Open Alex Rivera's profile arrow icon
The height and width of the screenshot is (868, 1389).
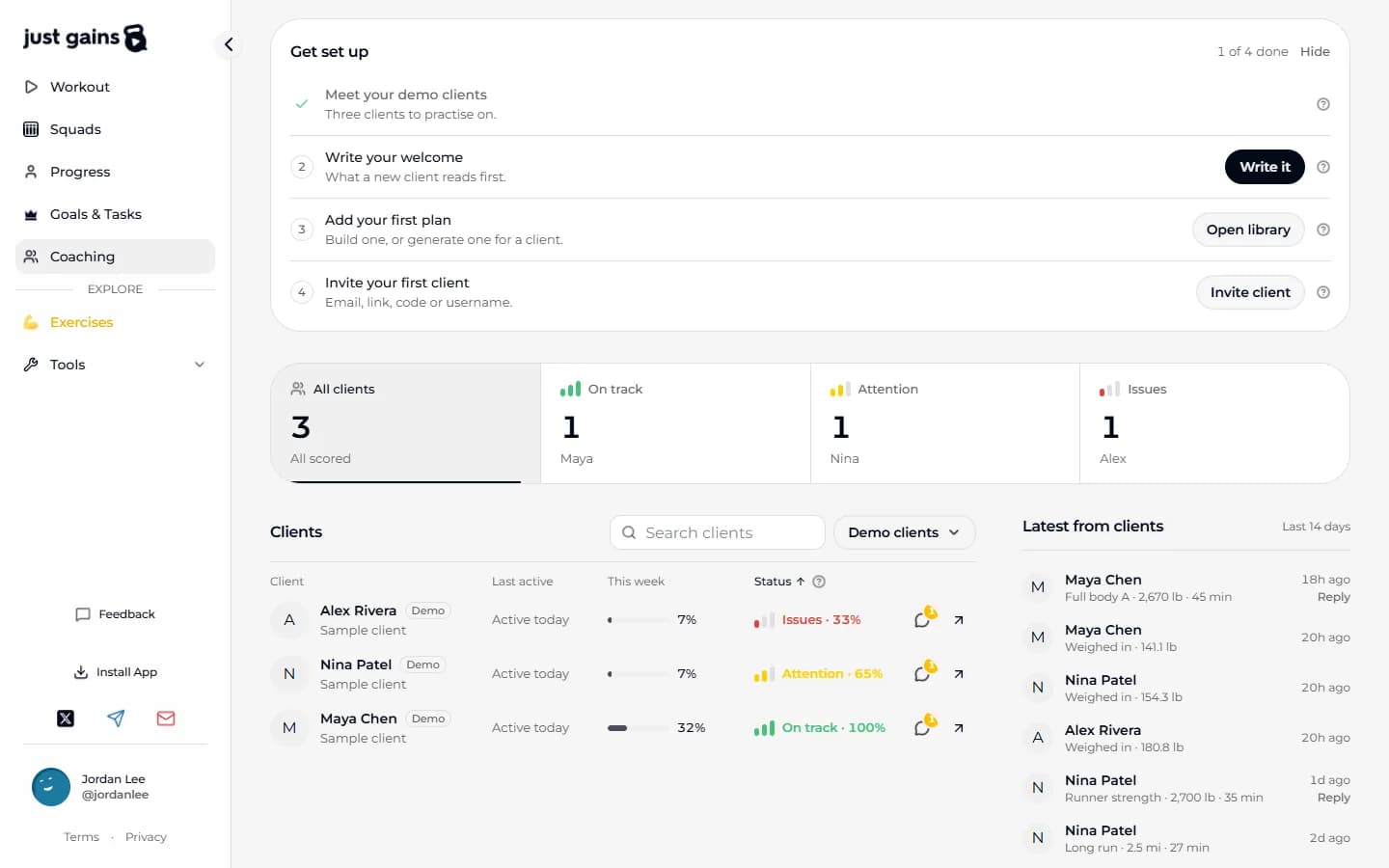(959, 620)
